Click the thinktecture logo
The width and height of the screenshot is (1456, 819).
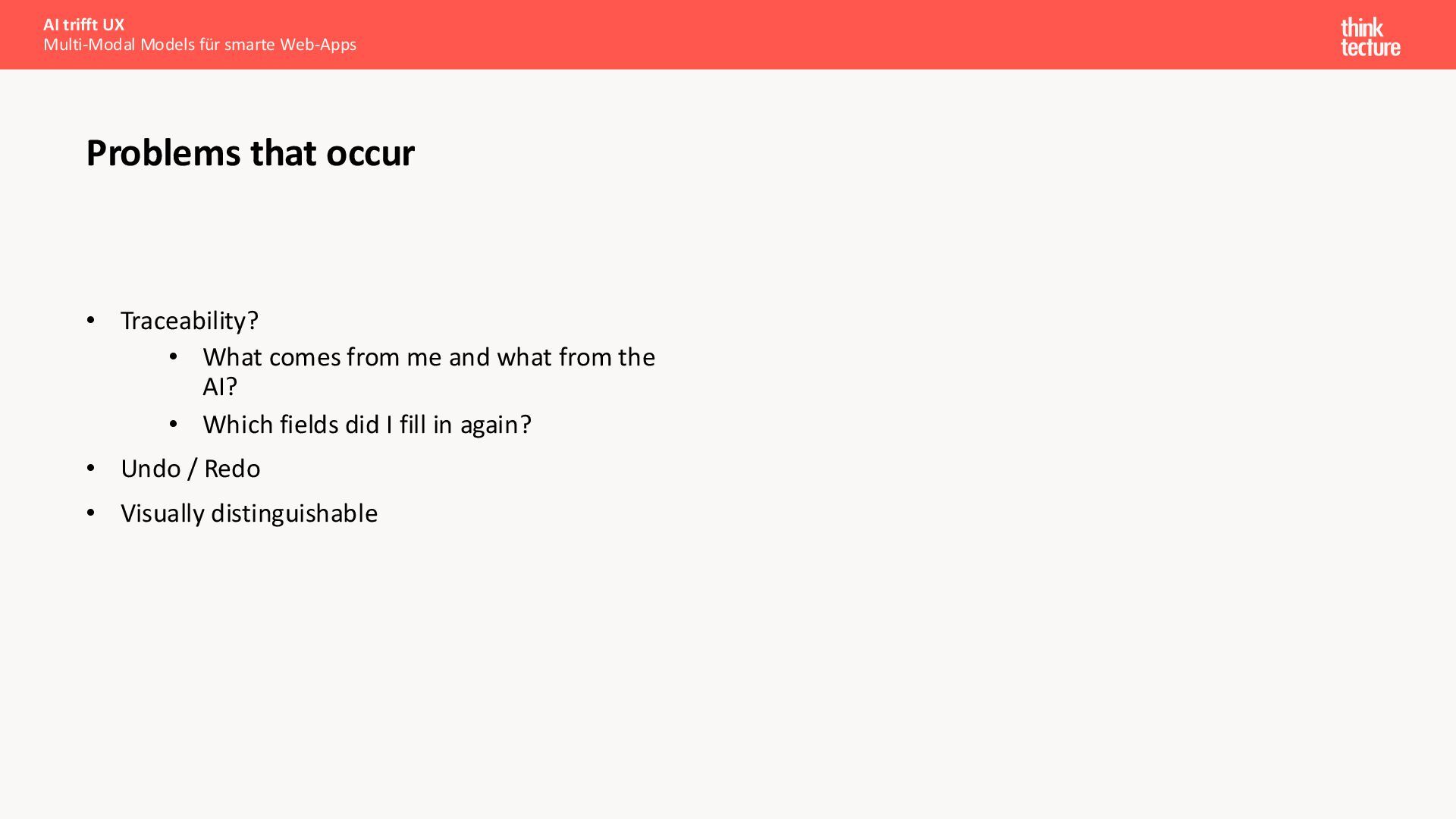[x=1370, y=37]
